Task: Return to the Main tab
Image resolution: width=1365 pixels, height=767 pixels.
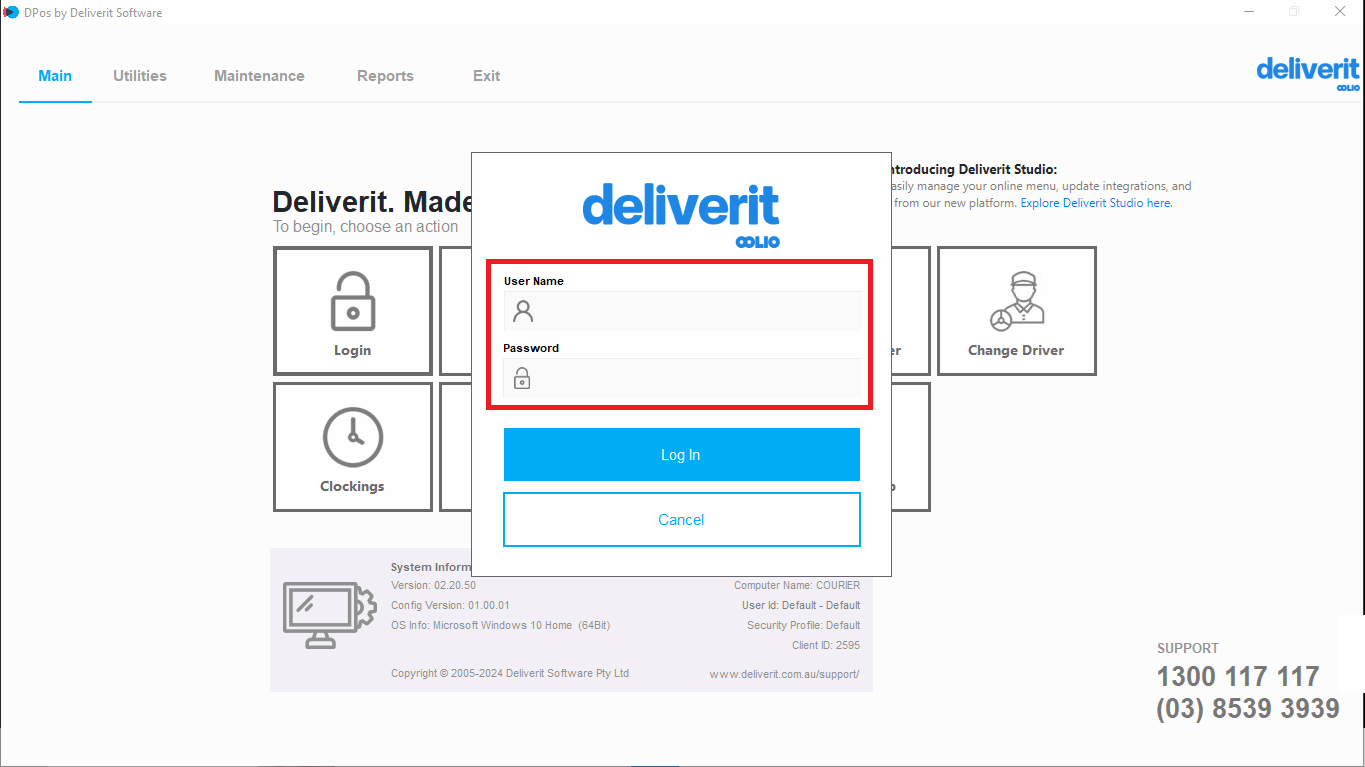Action: 55,75
